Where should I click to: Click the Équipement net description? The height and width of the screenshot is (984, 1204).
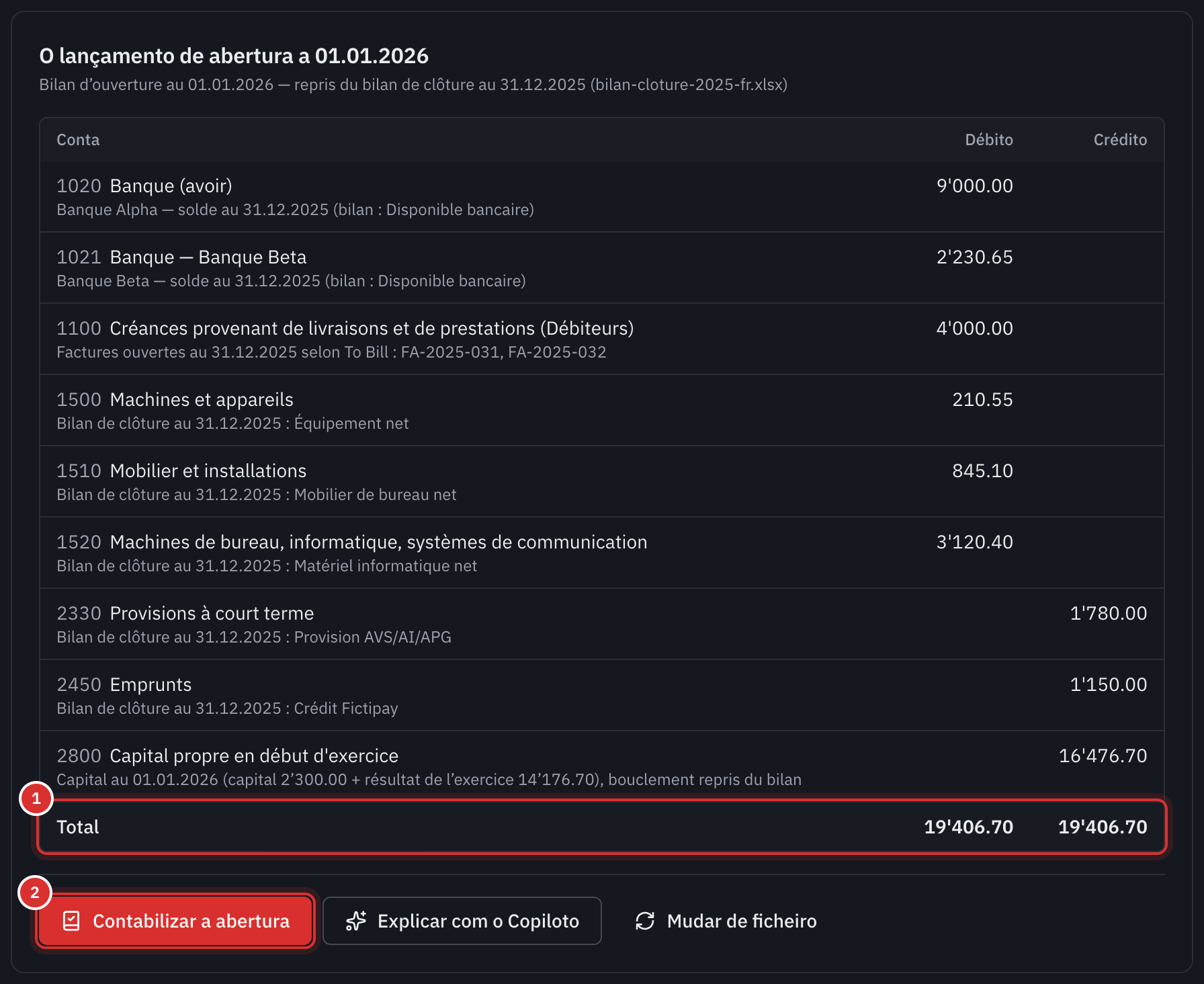click(232, 423)
